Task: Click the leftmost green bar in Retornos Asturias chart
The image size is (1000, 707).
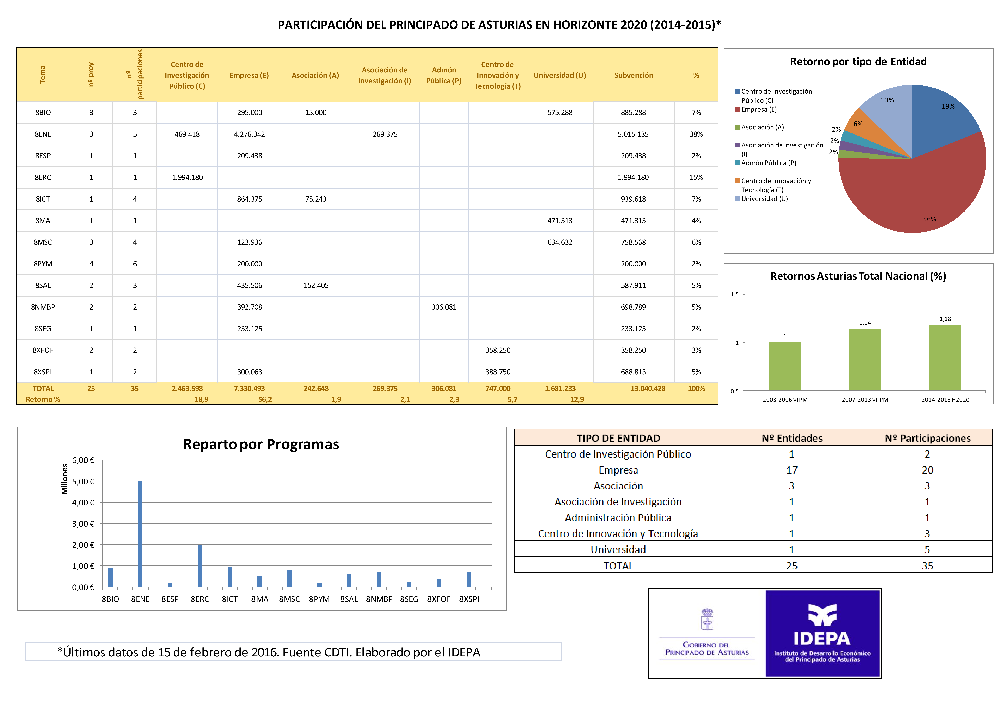Action: [x=784, y=366]
